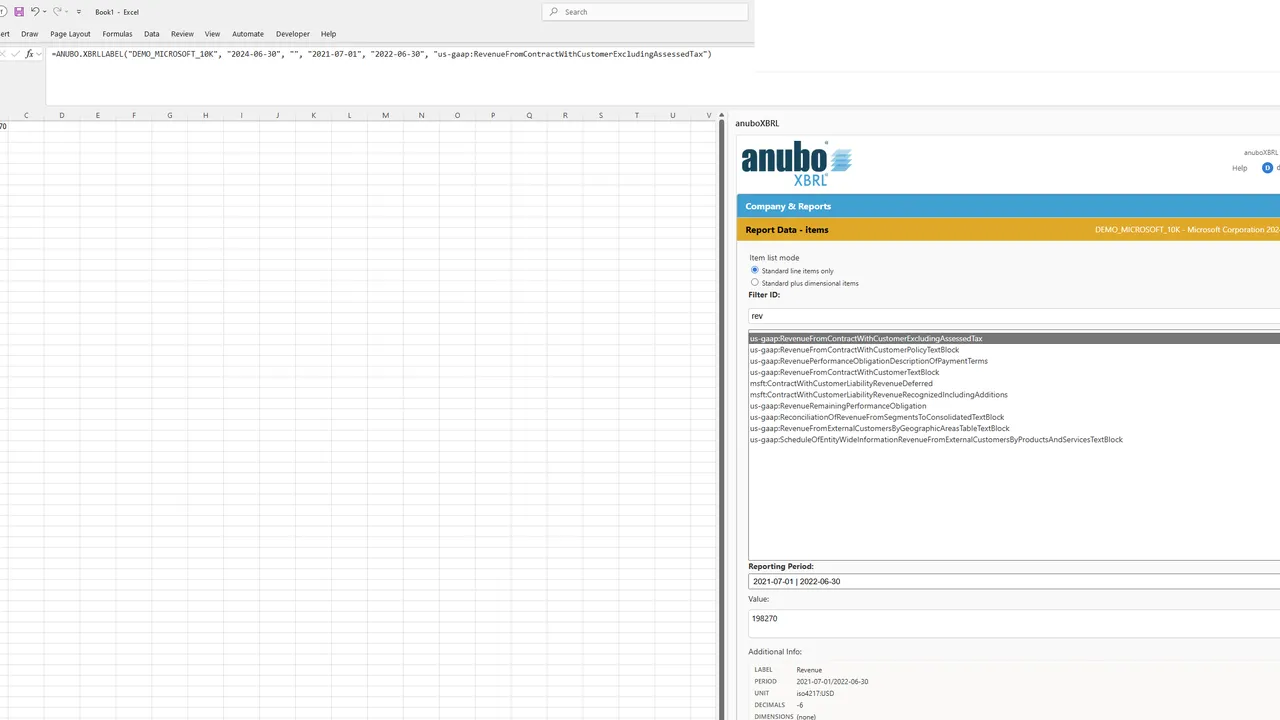Select column R header
1280x720 pixels.
[565, 115]
